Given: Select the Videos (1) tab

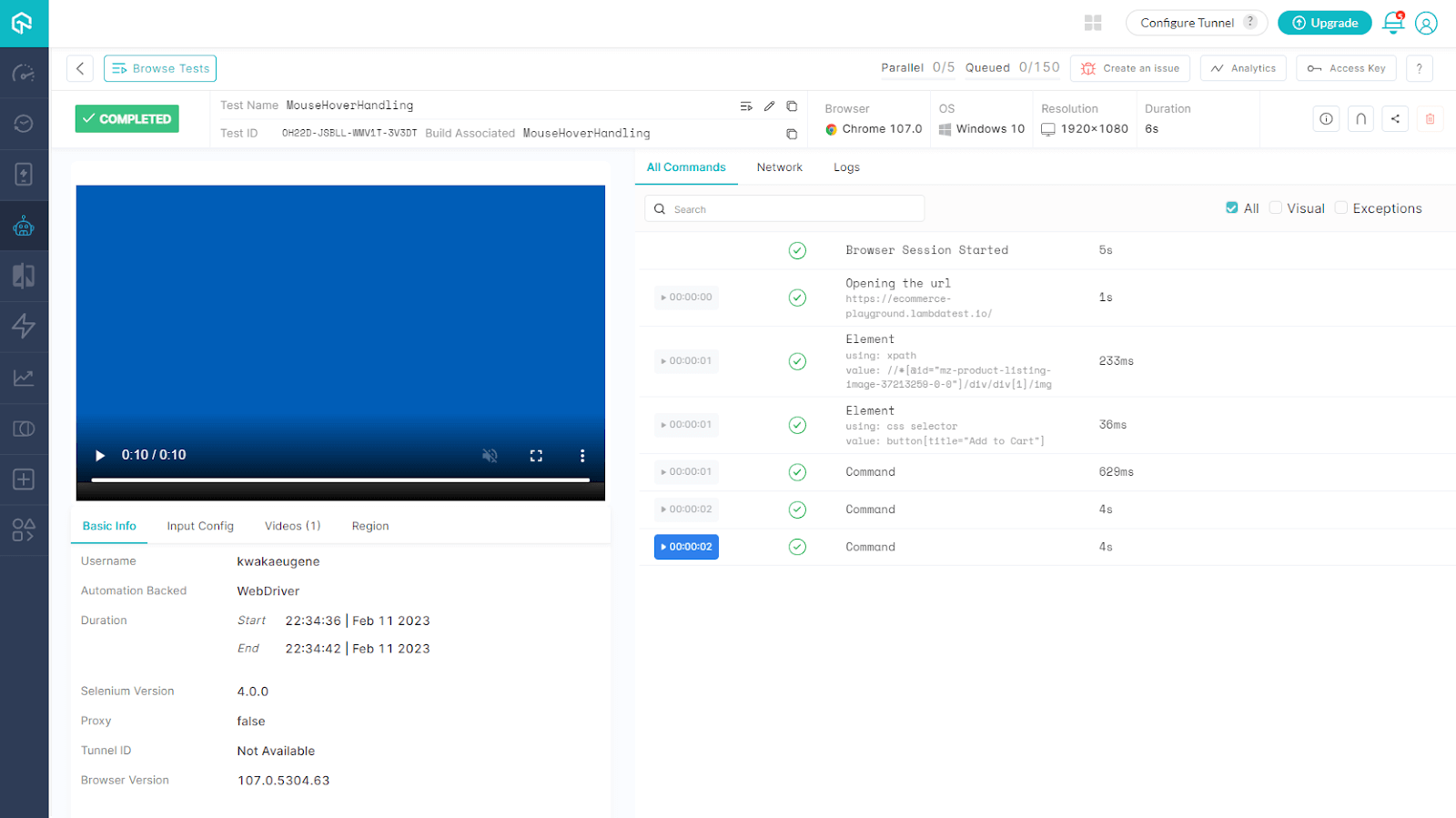Looking at the screenshot, I should (292, 526).
